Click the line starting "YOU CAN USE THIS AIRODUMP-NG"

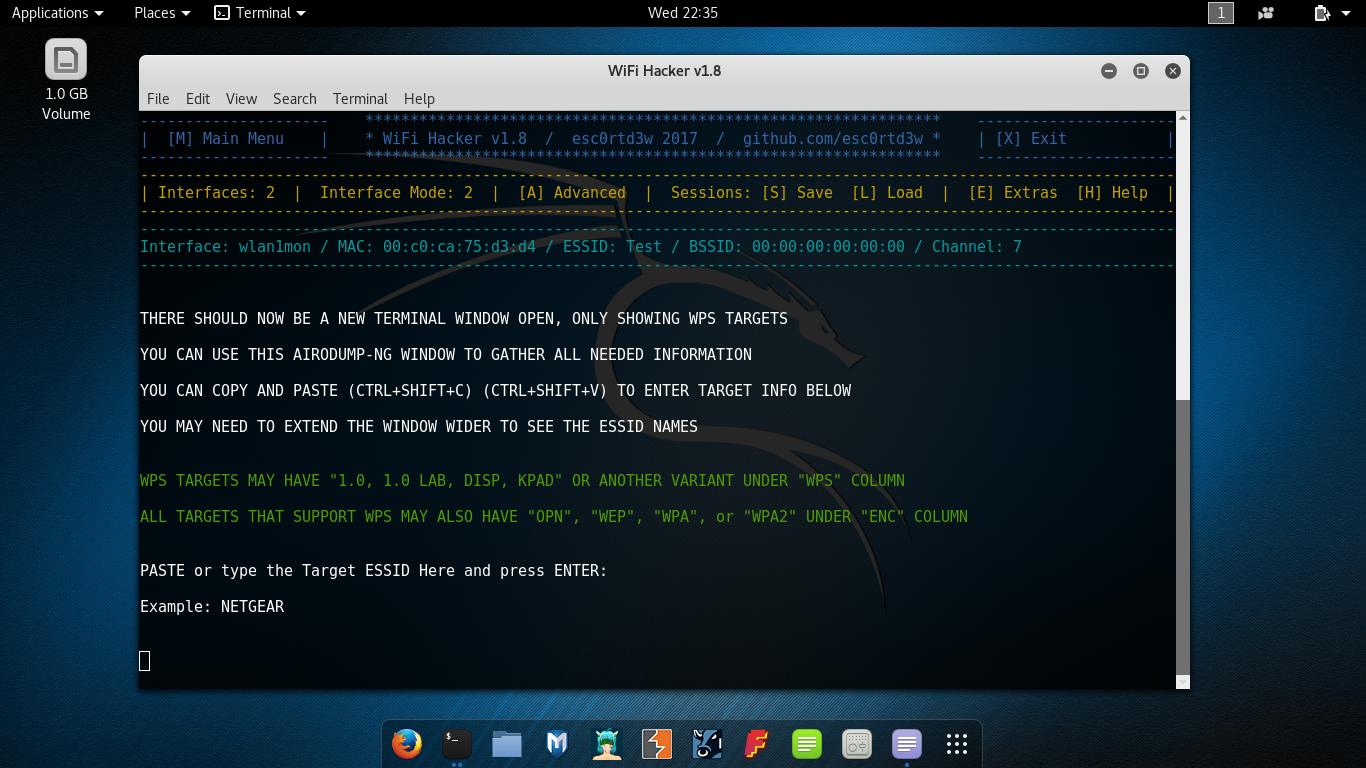click(446, 355)
